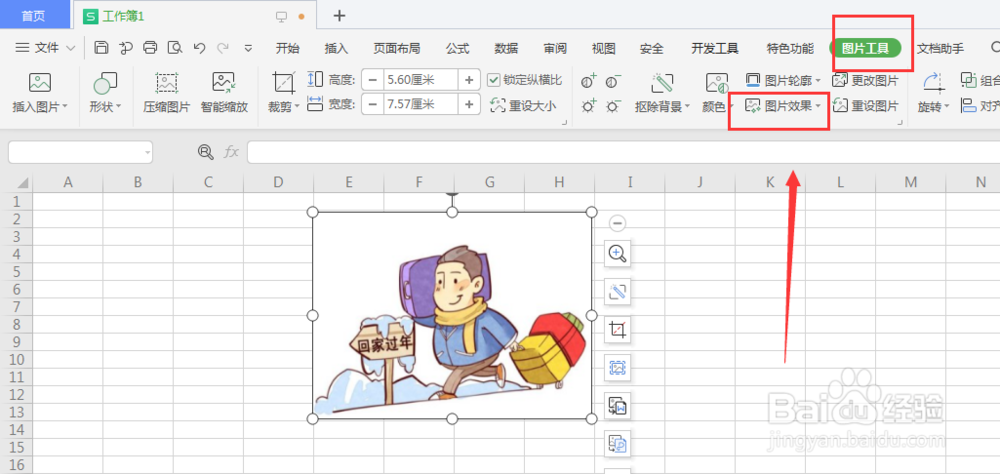Open the File (文件) menu

(x=45, y=48)
